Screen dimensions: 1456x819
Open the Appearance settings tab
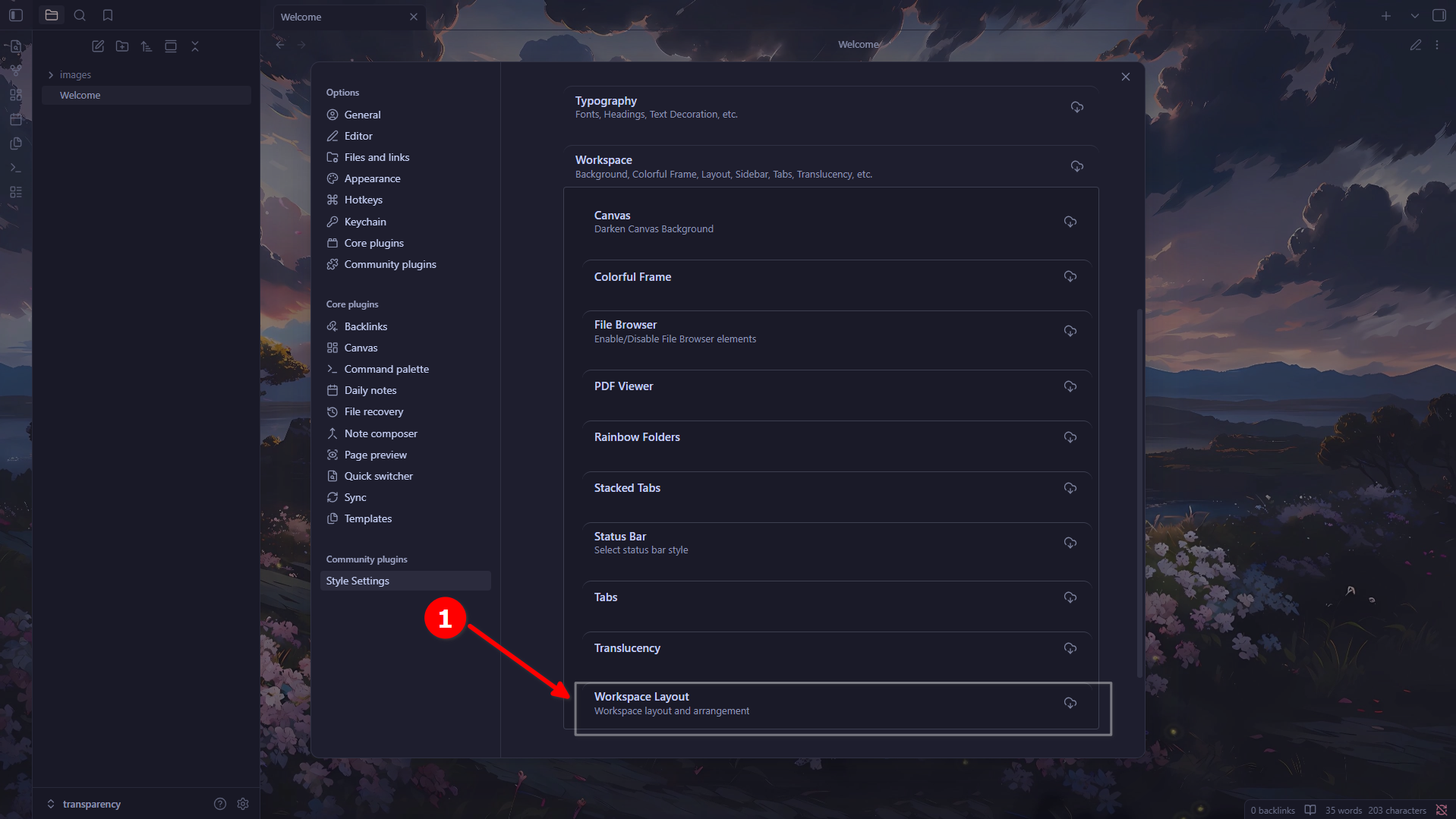point(372,178)
